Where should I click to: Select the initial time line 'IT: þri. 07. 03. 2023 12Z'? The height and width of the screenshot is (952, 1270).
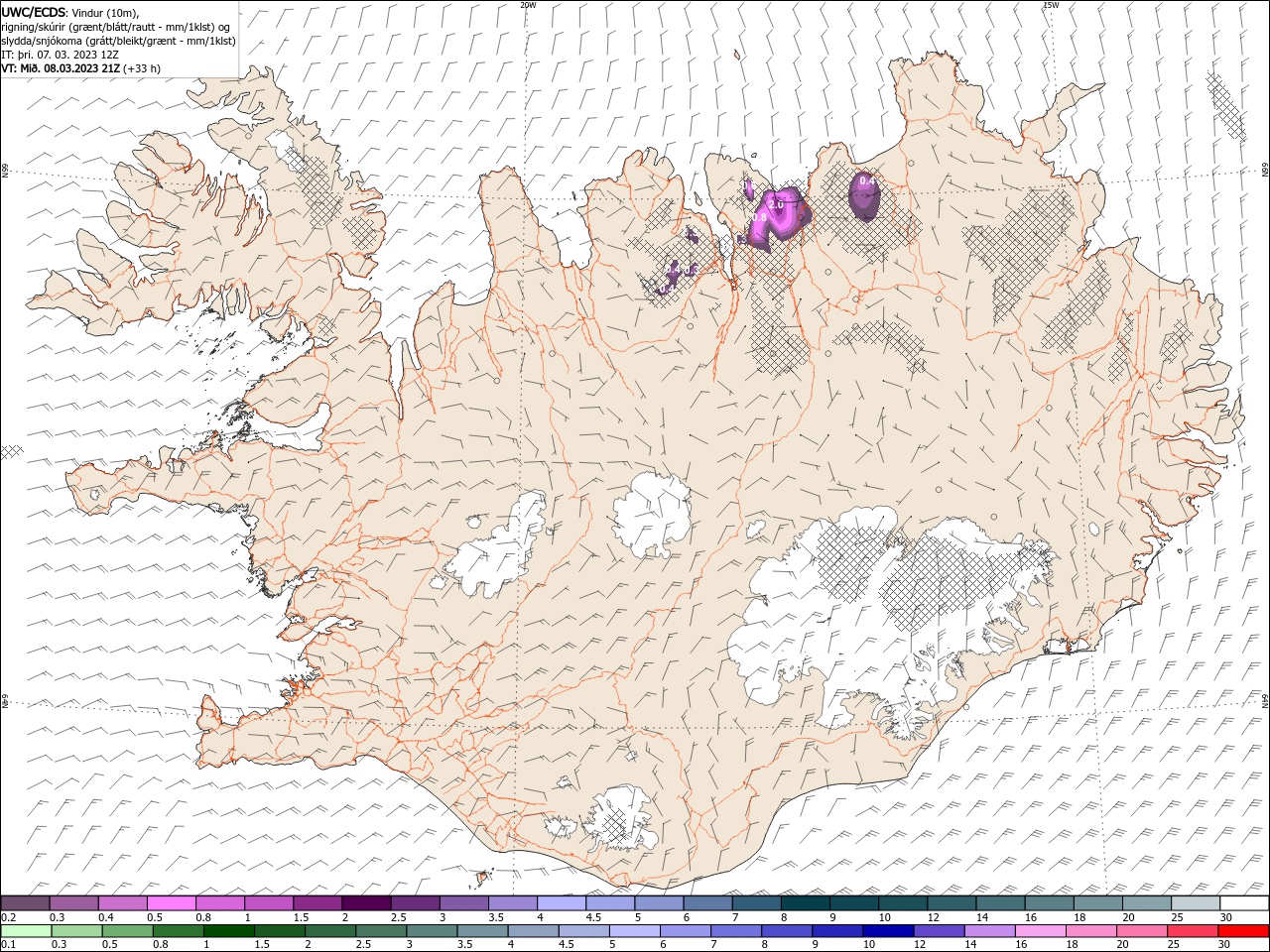(x=60, y=55)
